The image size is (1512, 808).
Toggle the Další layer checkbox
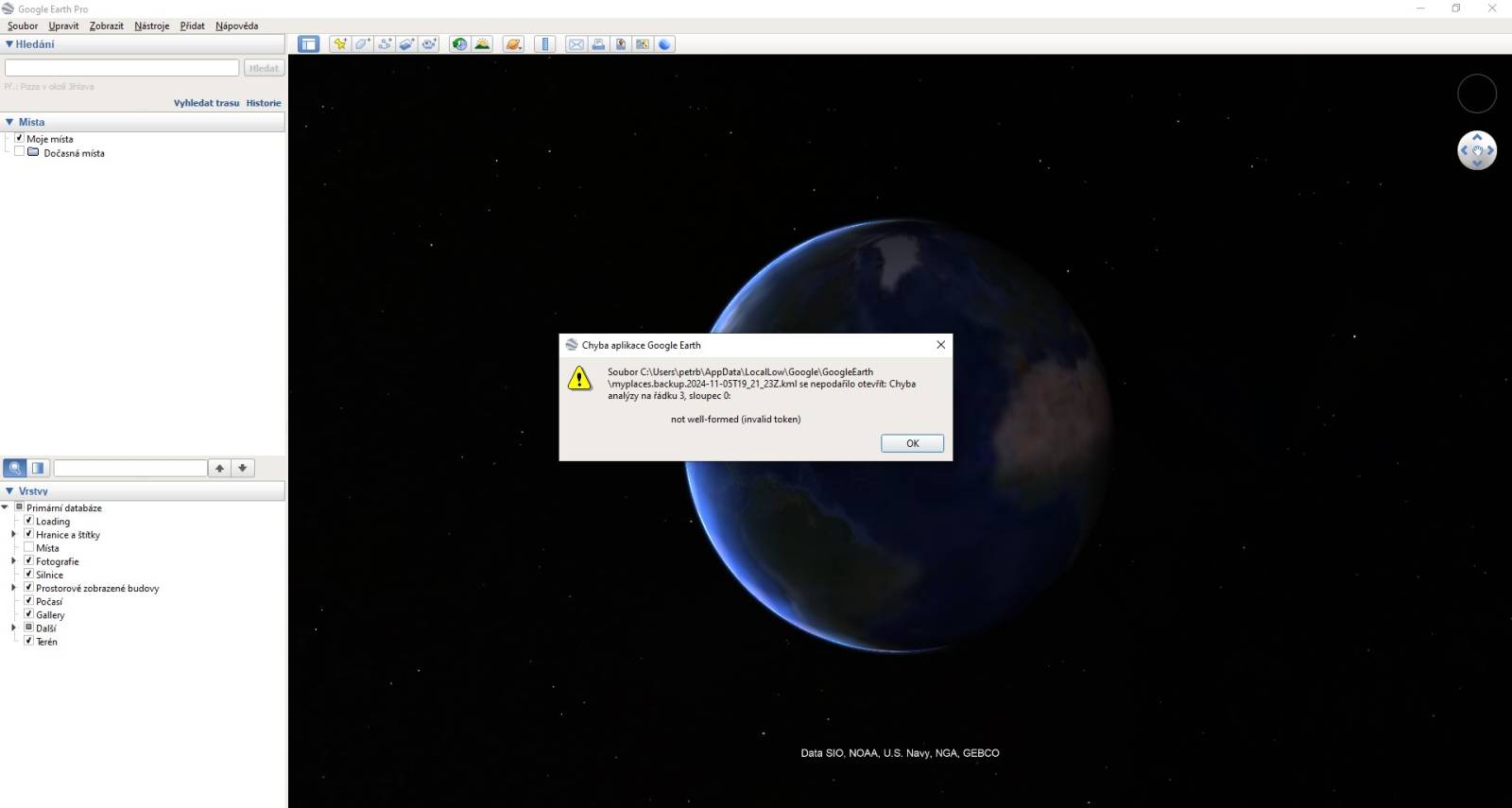pyautogui.click(x=28, y=627)
